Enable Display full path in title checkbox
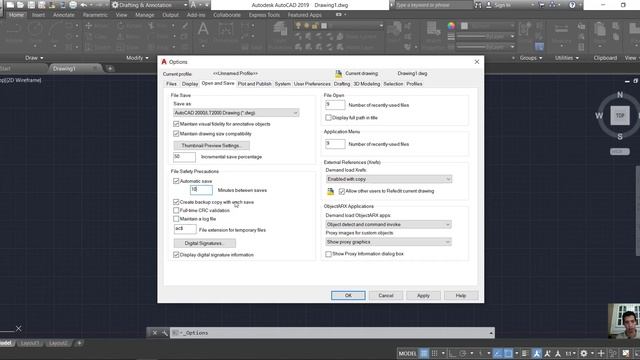Viewport: 640px width, 360px height. 329,118
